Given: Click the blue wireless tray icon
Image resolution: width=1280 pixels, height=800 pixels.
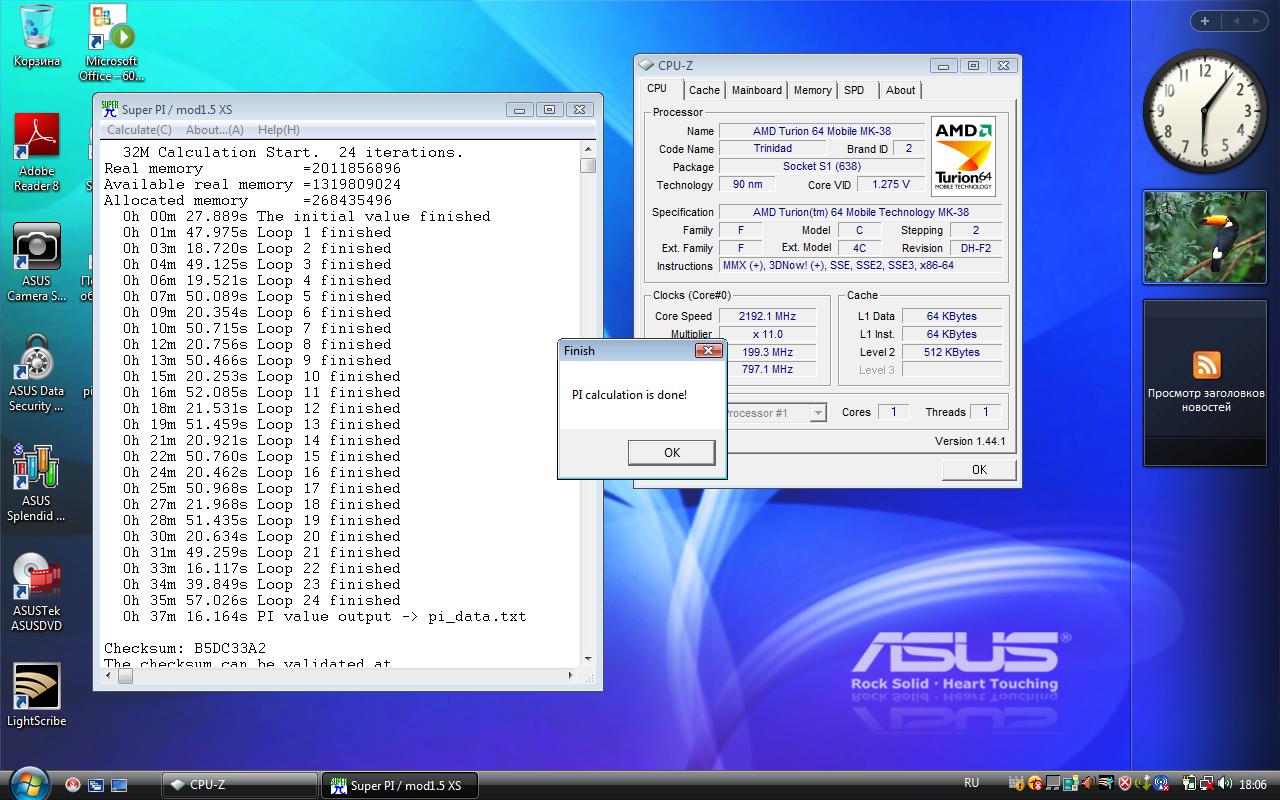Looking at the screenshot, I should coord(1161,784).
